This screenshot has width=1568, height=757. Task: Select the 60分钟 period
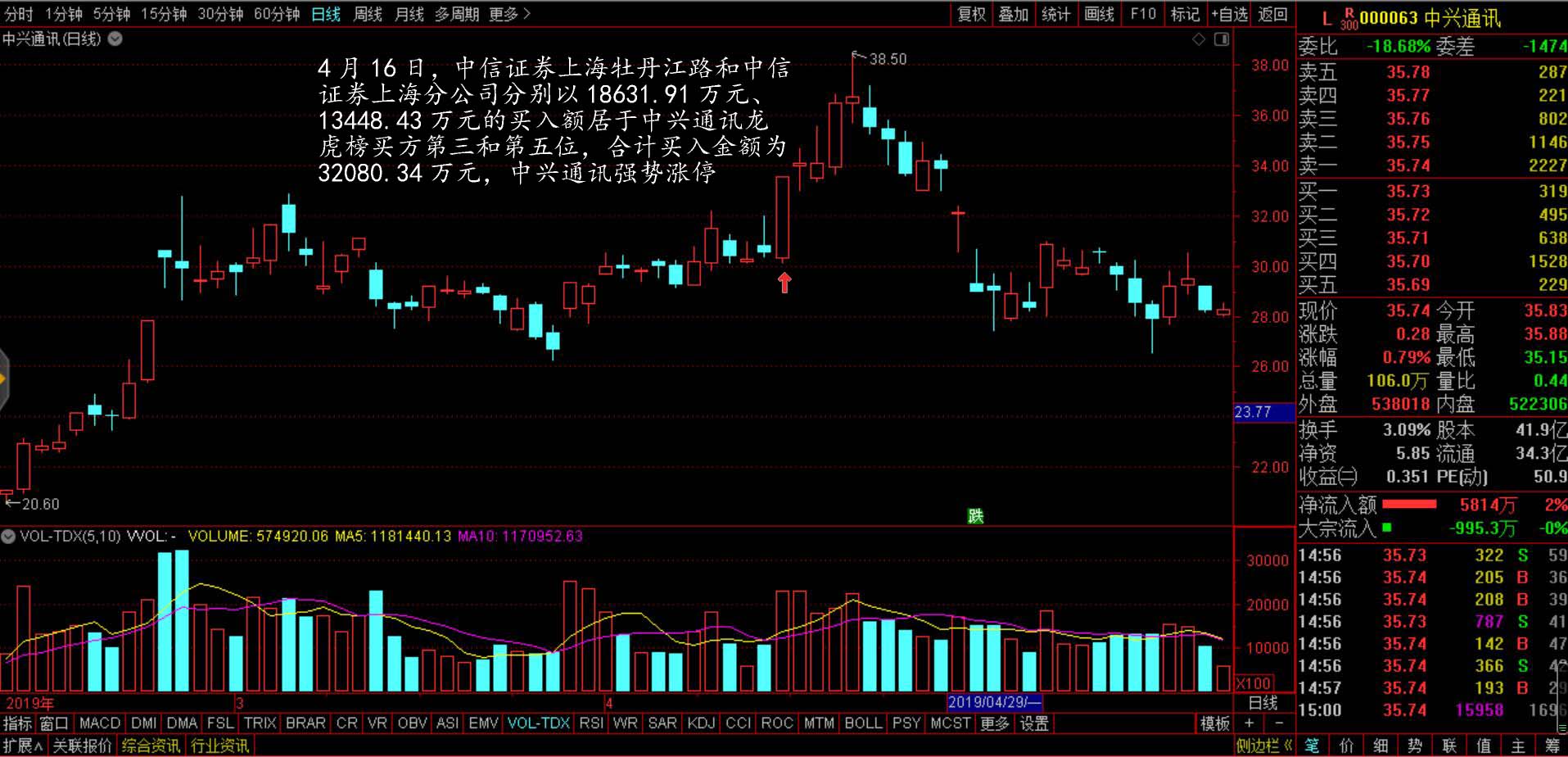click(277, 14)
